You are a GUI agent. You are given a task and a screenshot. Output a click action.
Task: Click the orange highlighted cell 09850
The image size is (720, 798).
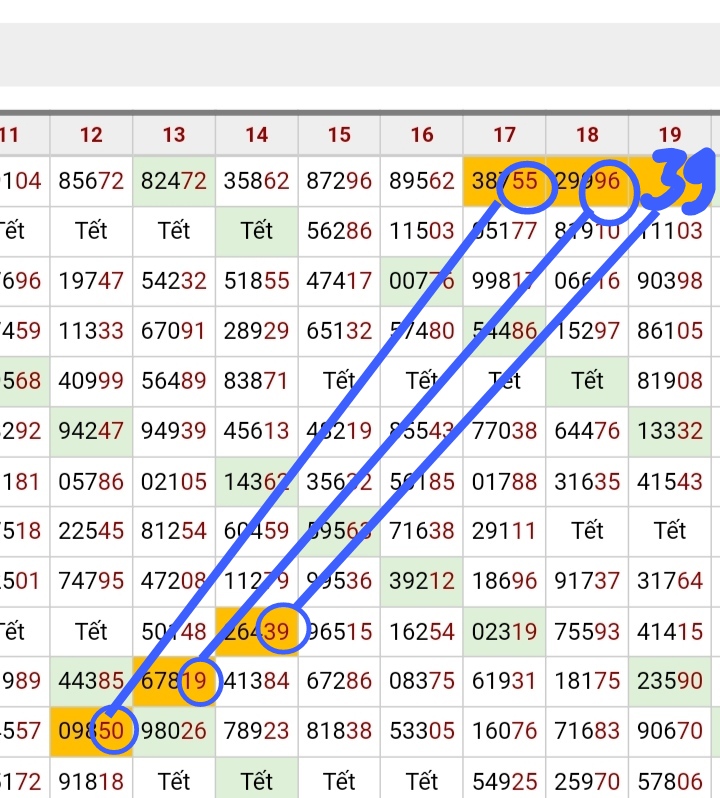tap(91, 731)
